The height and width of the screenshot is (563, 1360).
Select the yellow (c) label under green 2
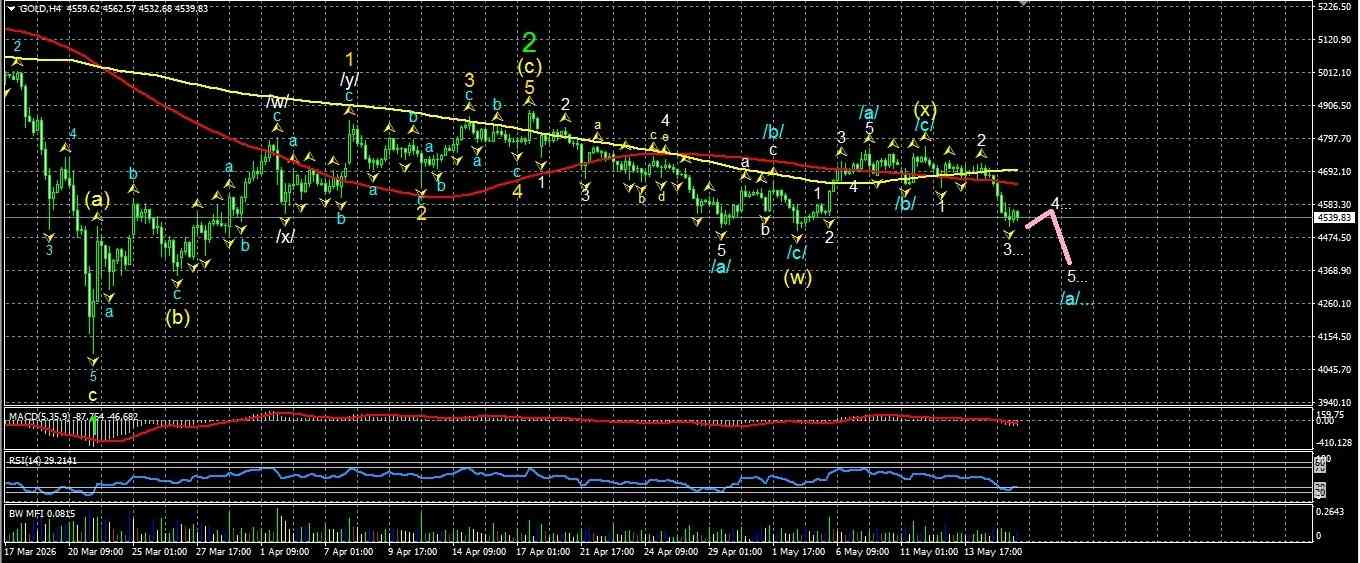click(x=530, y=67)
